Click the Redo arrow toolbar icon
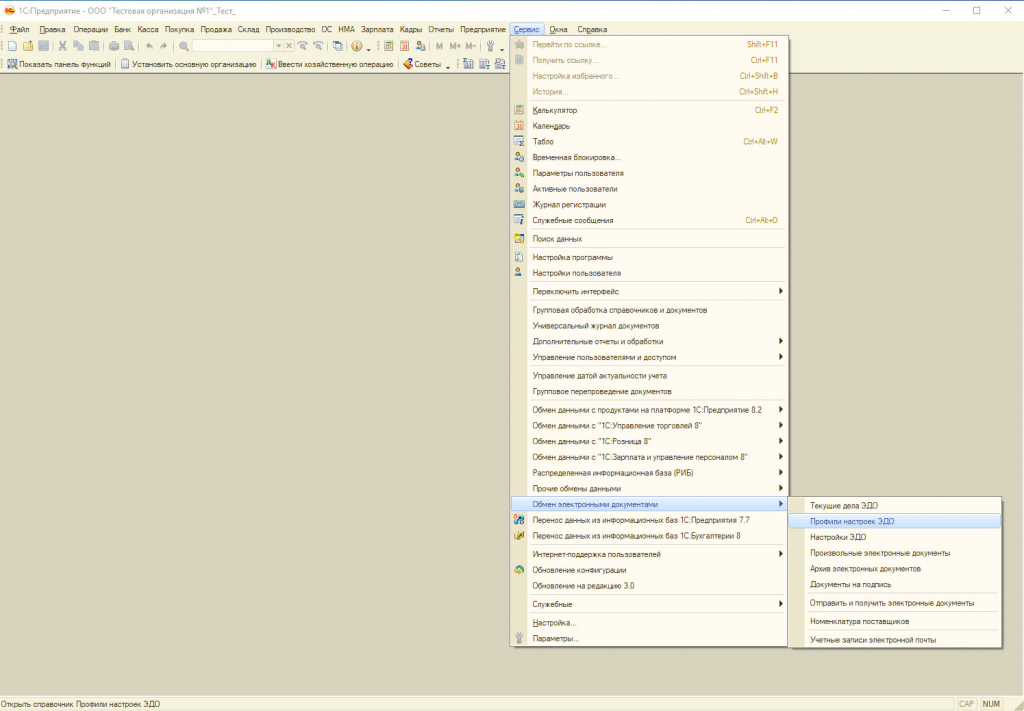This screenshot has width=1024, height=711. point(164,46)
